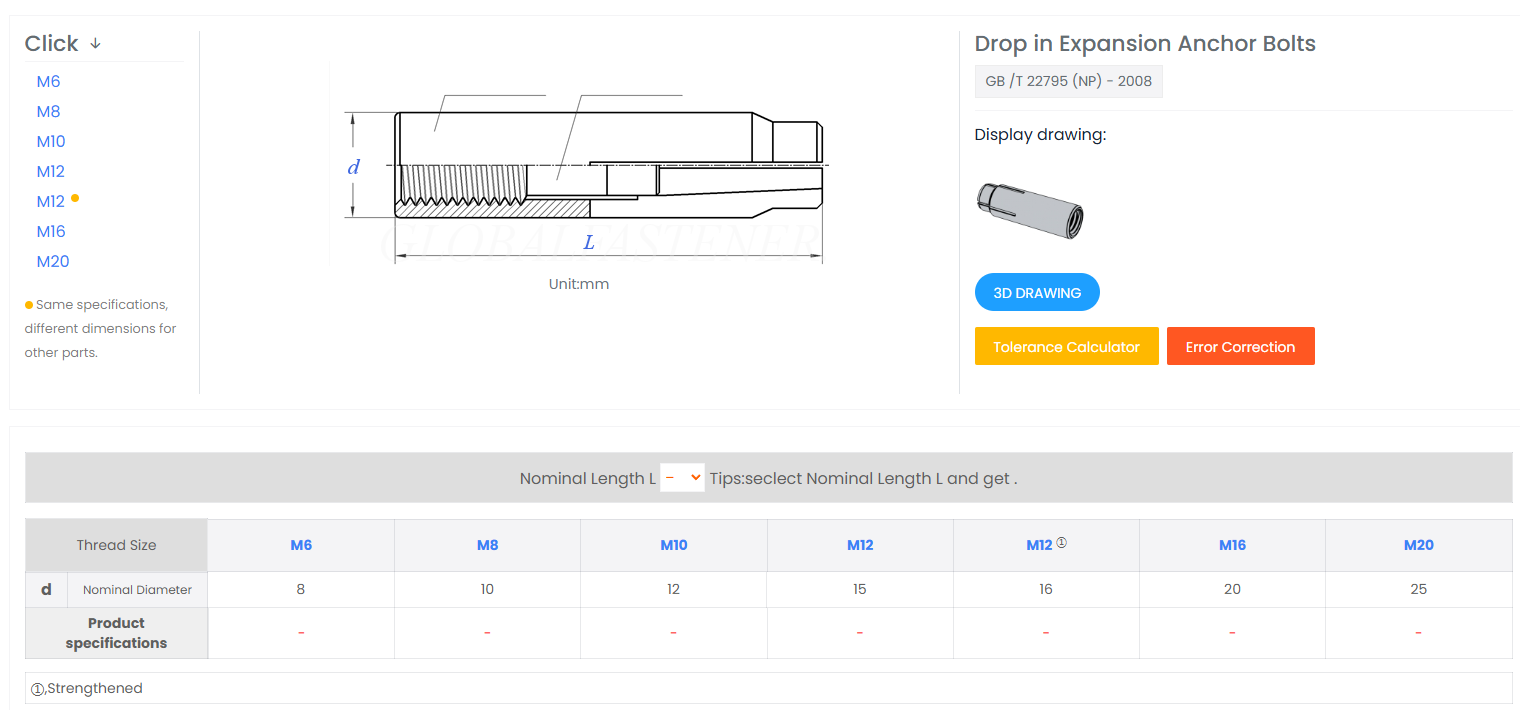Select M20 in the Click sidebar list
The image size is (1520, 710).
[53, 262]
